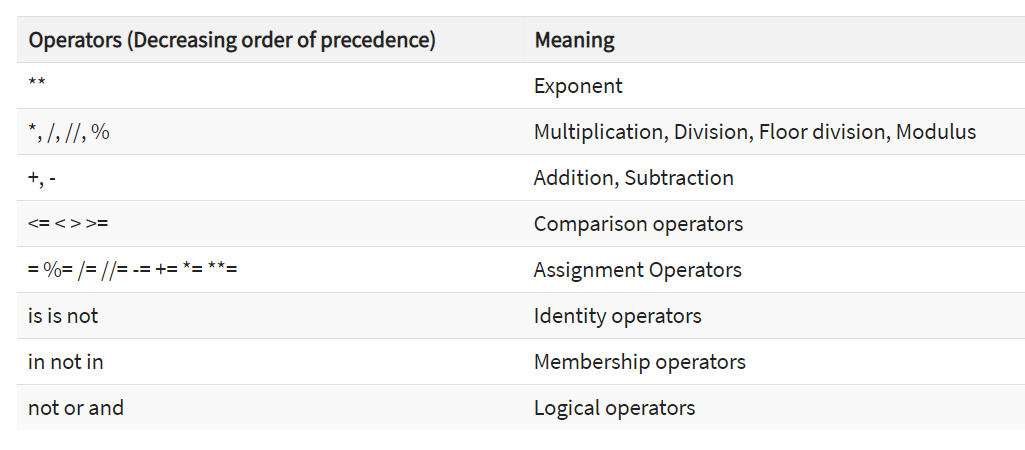
Task: Click the 'Logical operators' cell
Action: tap(614, 408)
